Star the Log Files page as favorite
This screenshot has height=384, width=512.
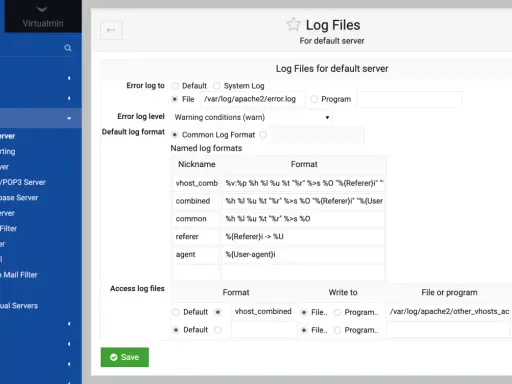pyautogui.click(x=293, y=25)
